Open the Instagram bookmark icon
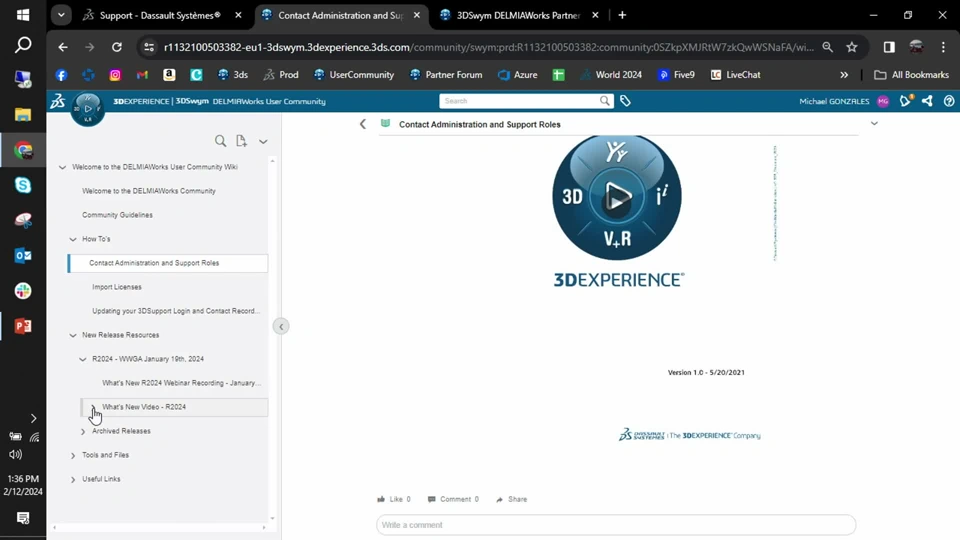This screenshot has width=960, height=540. [115, 75]
